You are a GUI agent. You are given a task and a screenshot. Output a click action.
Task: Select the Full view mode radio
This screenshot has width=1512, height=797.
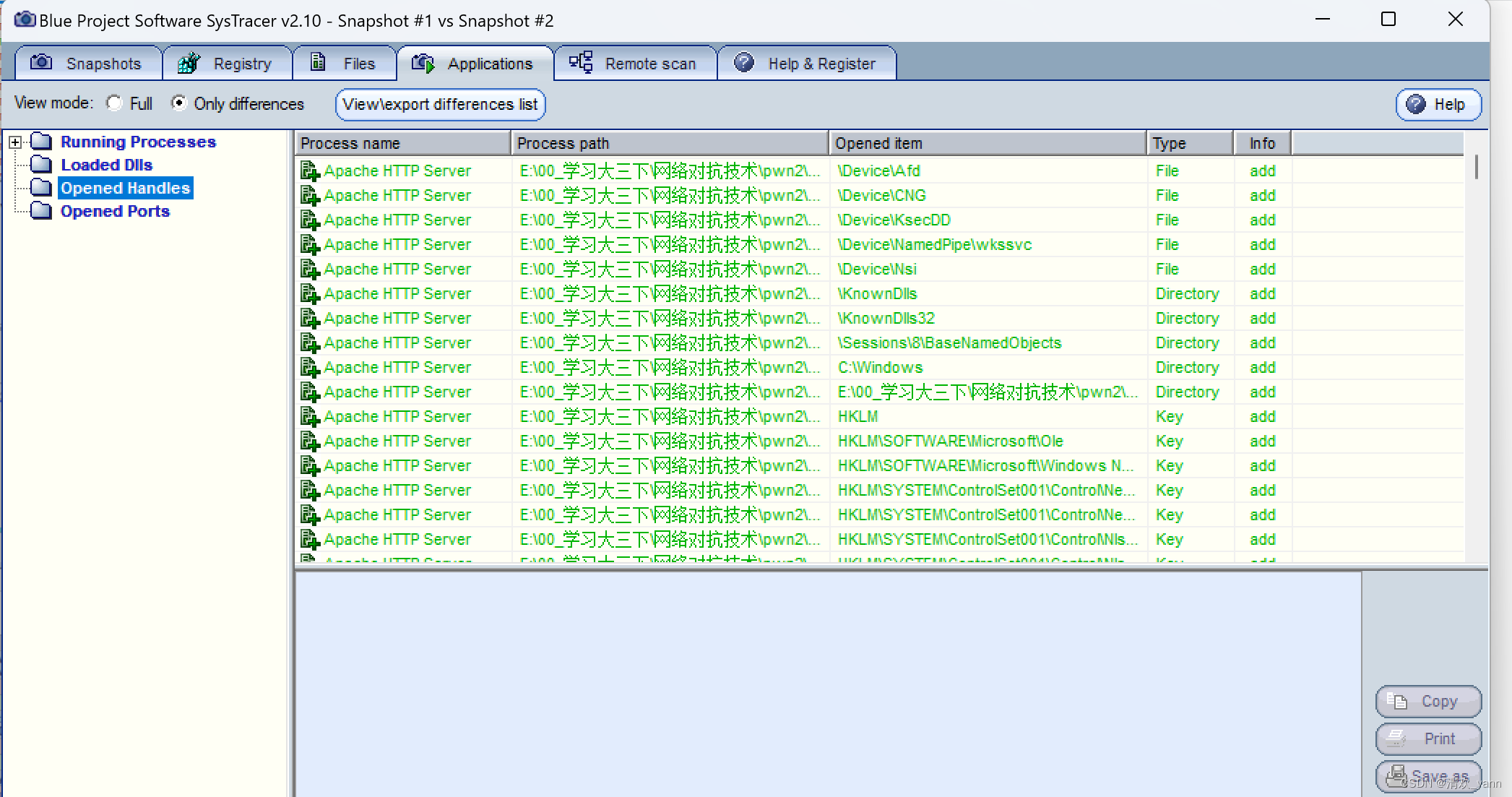click(x=114, y=103)
